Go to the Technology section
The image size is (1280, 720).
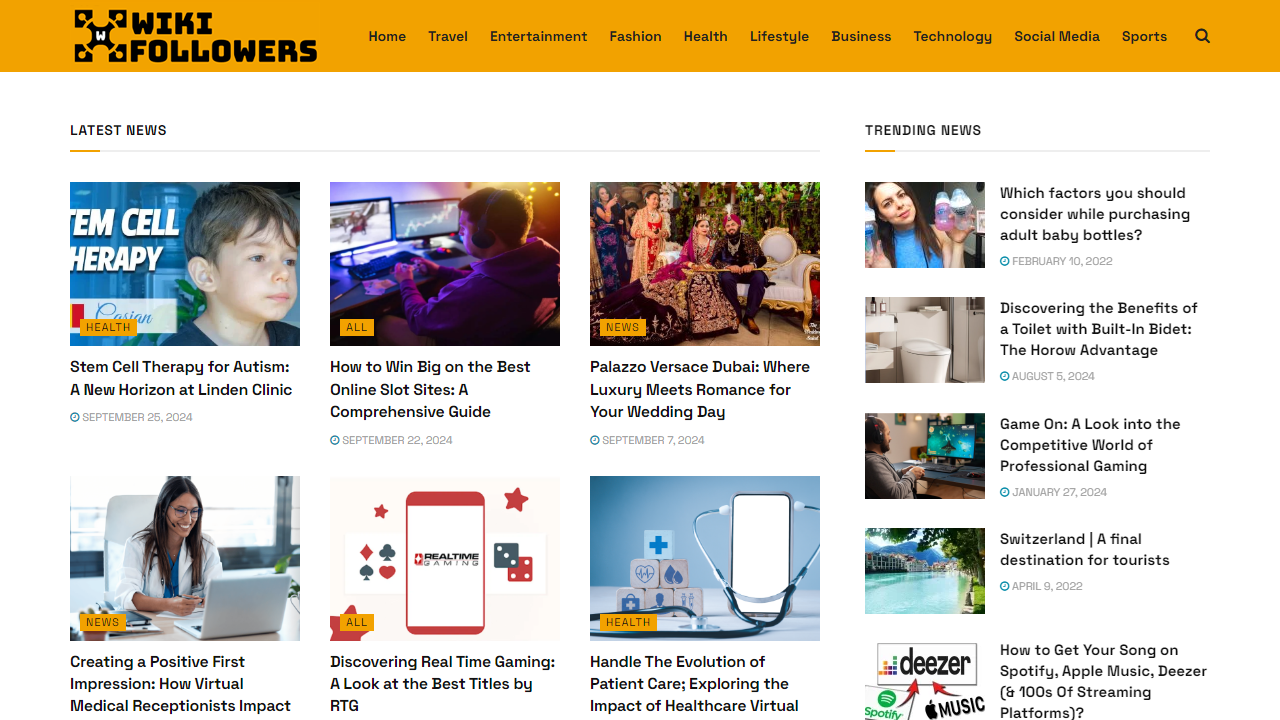952,36
